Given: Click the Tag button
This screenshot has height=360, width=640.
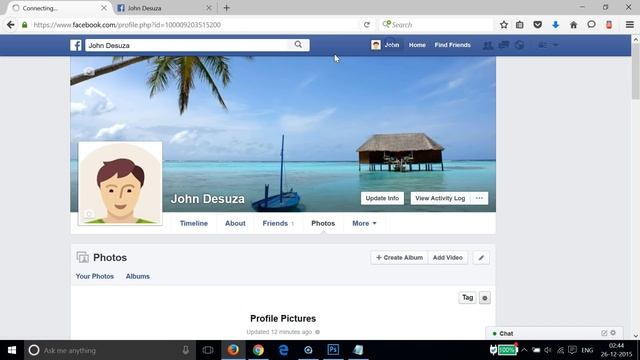Looking at the screenshot, I should pos(467,298).
